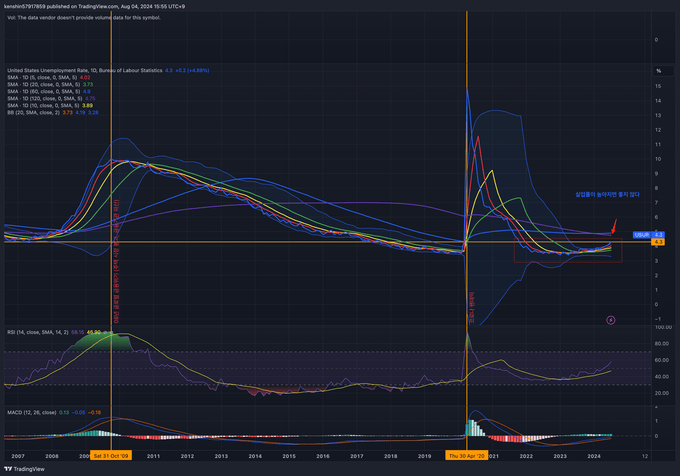Click the 10 value on price axis
This screenshot has height=476, width=680.
[658, 159]
